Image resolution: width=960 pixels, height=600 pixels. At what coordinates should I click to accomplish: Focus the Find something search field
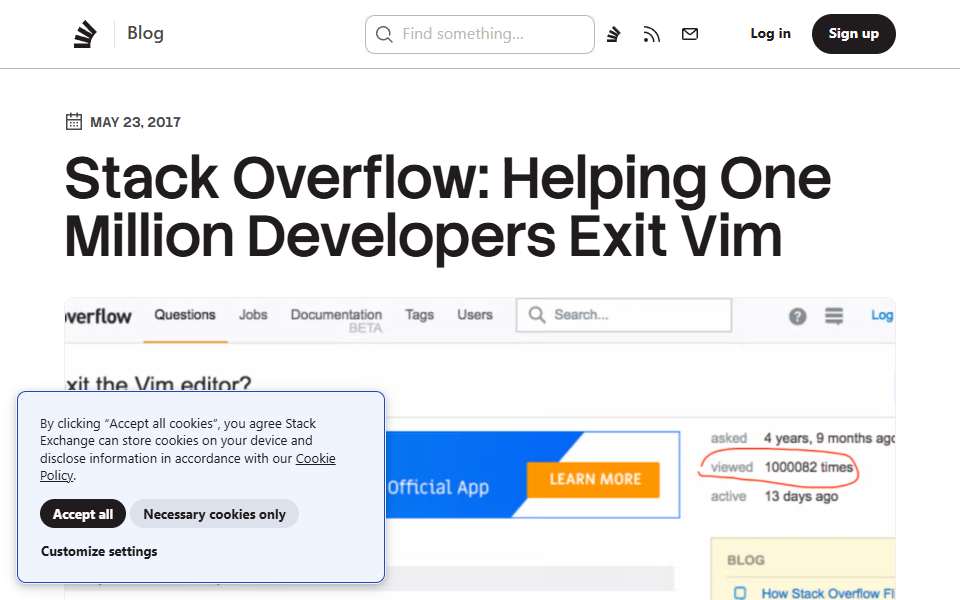pos(479,34)
